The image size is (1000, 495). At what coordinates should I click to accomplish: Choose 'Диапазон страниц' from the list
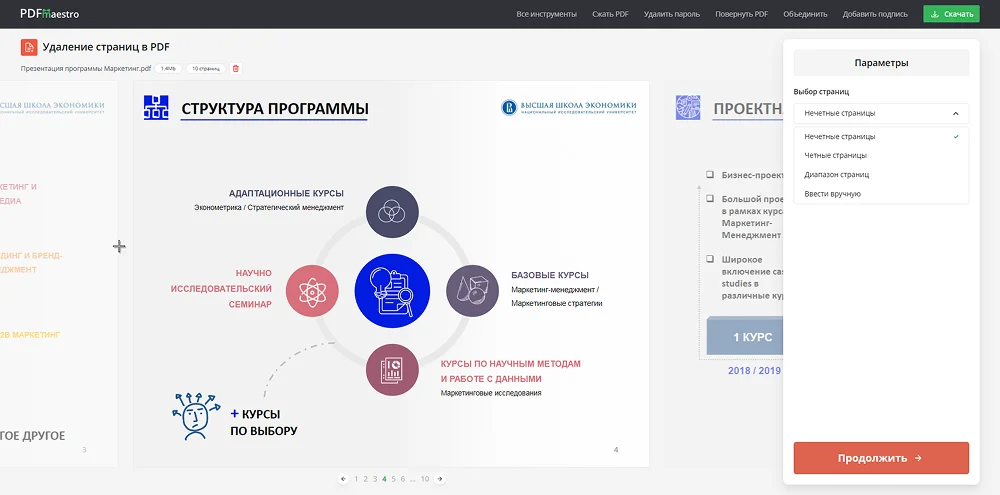point(837,174)
